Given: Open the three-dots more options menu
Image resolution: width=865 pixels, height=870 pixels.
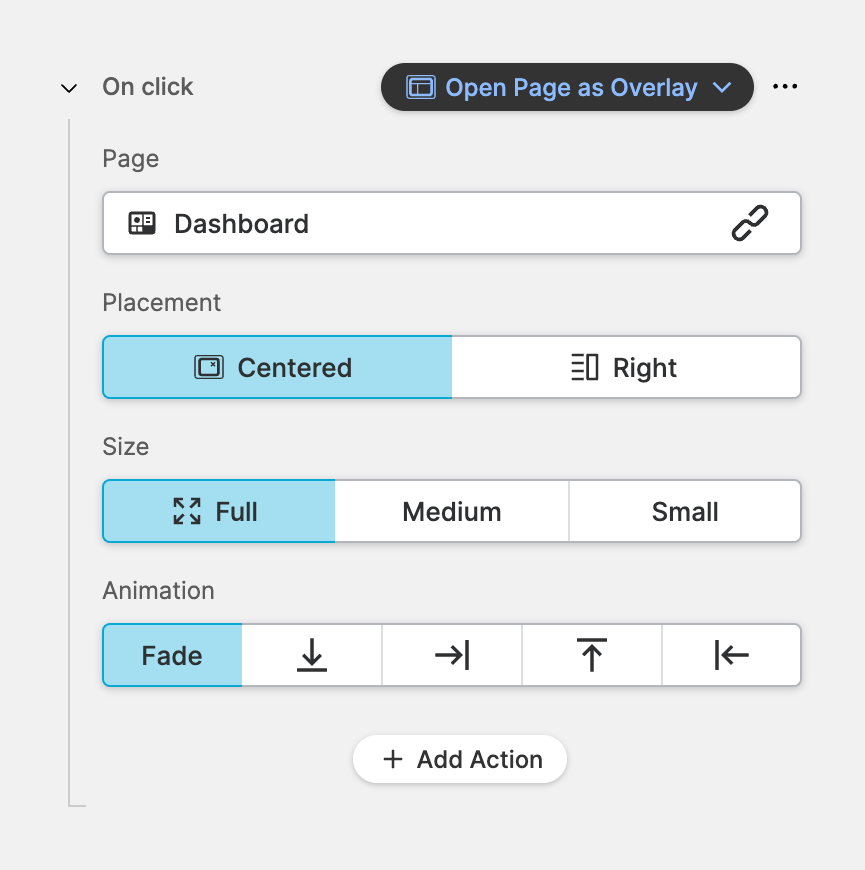Looking at the screenshot, I should pos(785,87).
